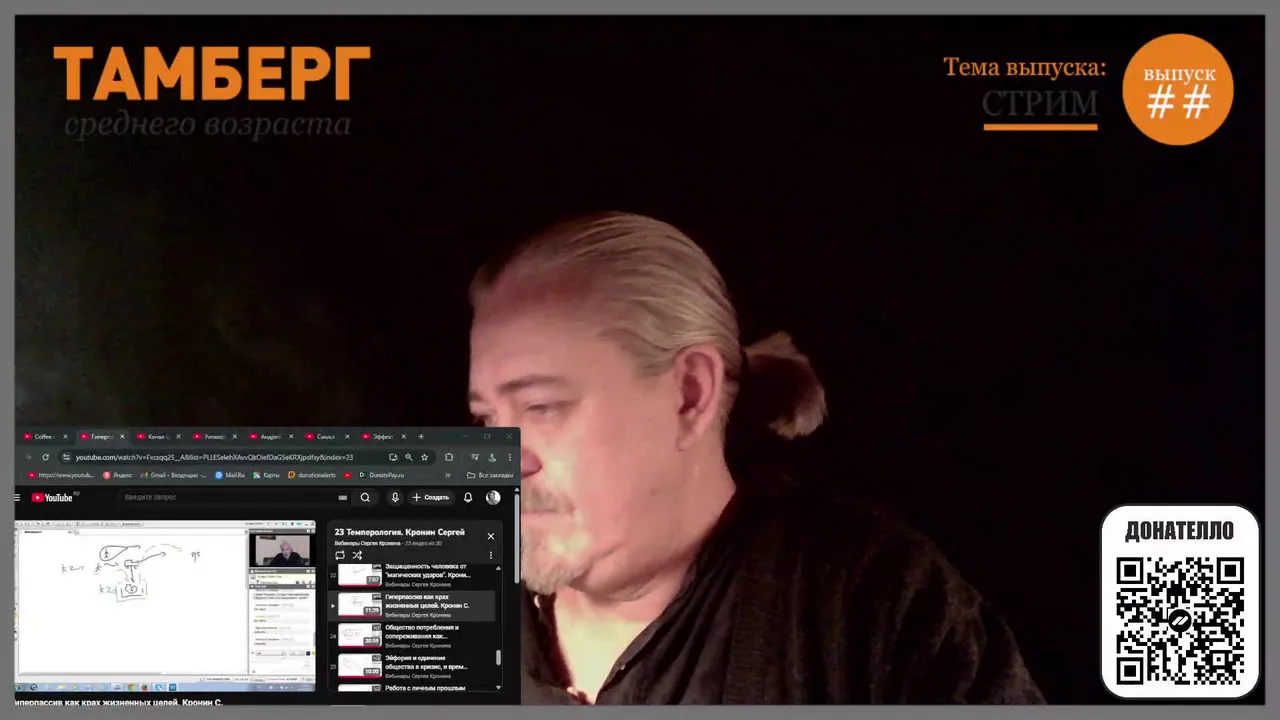Screen dimensions: 1280x720
Task: Open the Gmail bookmark
Action: pos(174,475)
